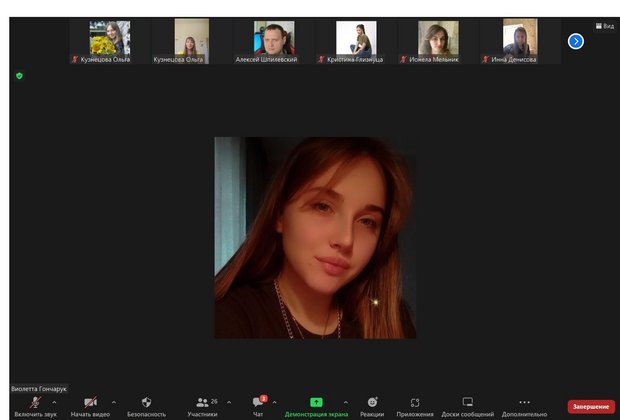Click muted mic icon on Инна Денисова
The width and height of the screenshot is (620, 420).
(486, 59)
